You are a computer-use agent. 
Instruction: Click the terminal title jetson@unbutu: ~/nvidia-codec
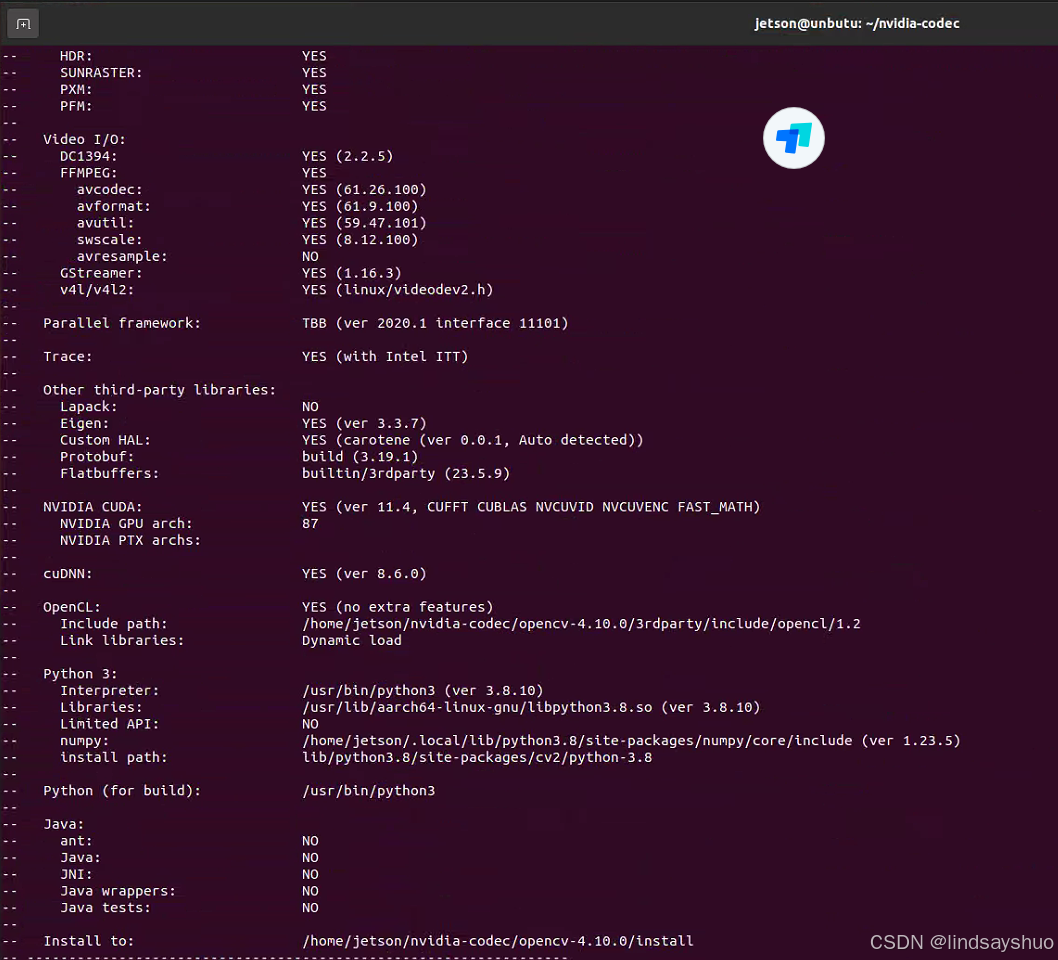click(856, 24)
